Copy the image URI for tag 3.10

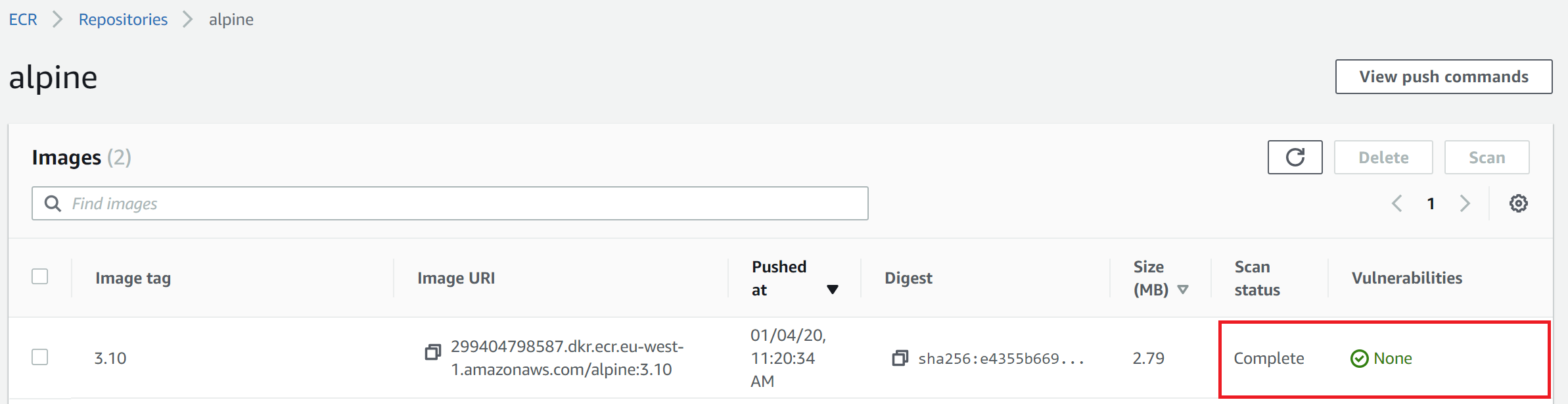pyautogui.click(x=432, y=352)
